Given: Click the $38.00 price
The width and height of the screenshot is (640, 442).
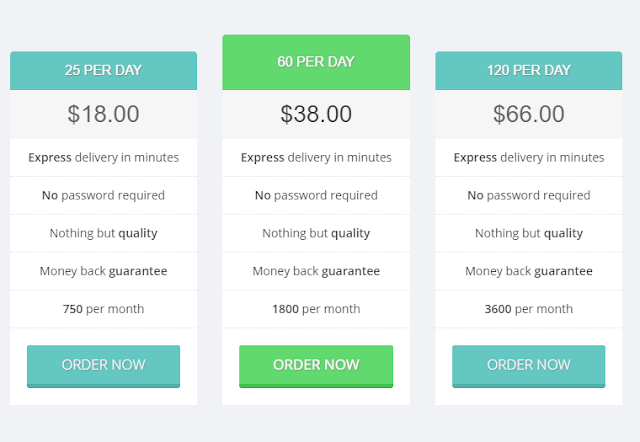Looking at the screenshot, I should (316, 114).
